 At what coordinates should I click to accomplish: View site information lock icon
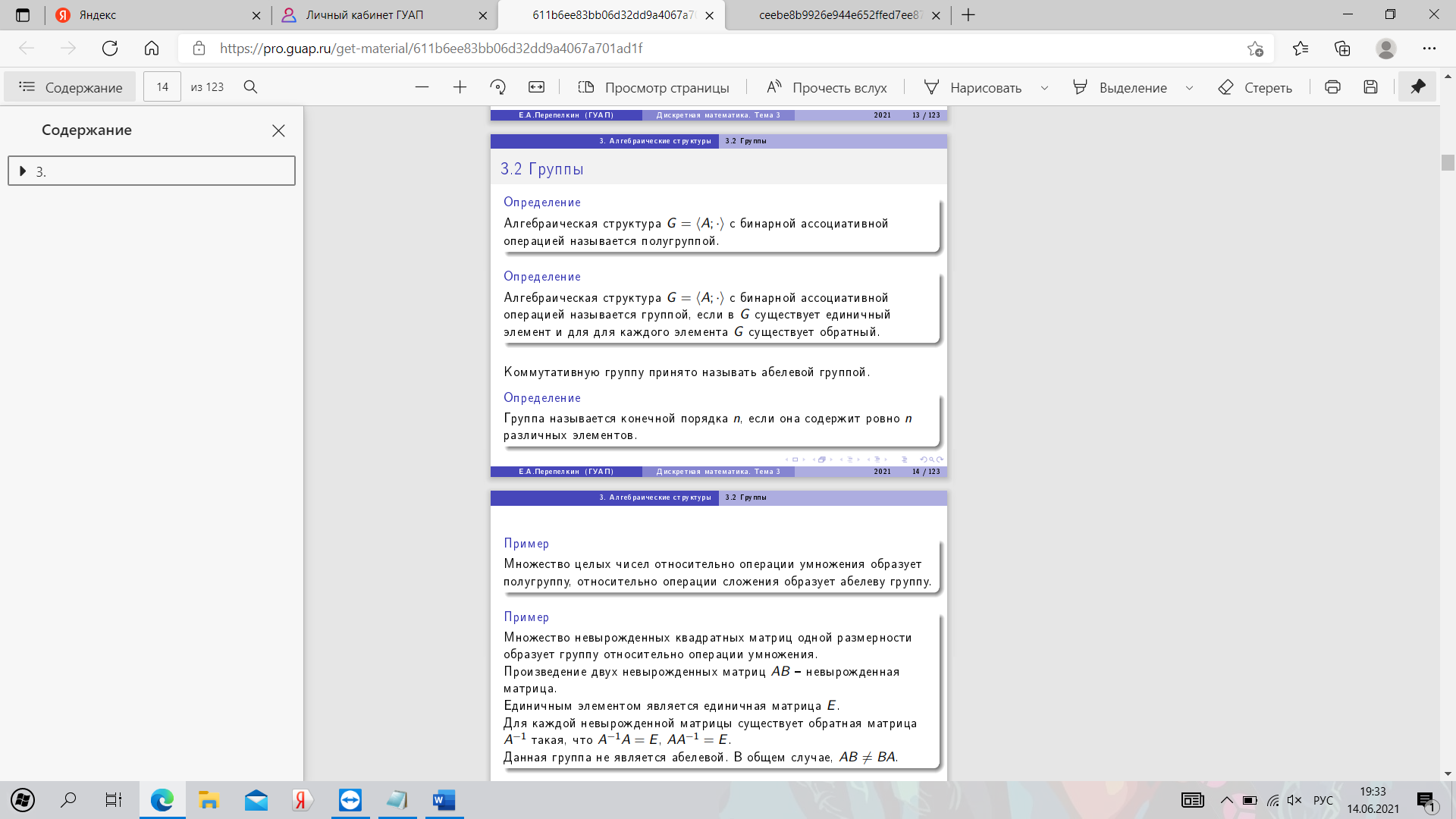coord(199,49)
